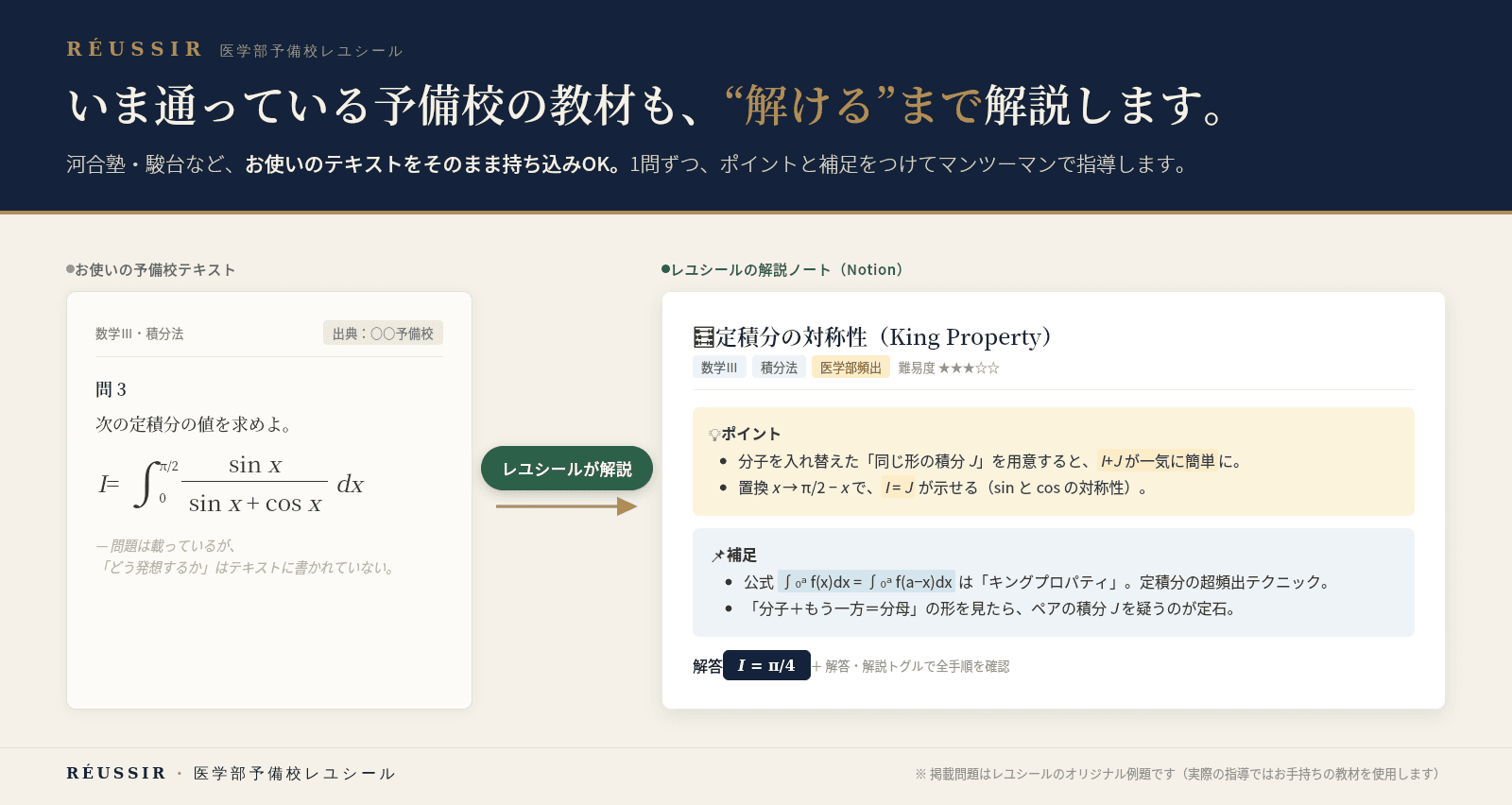Screen dimensions: 1512x805
Task: Click the lightbulb icon next to ポイント
Action: point(714,435)
